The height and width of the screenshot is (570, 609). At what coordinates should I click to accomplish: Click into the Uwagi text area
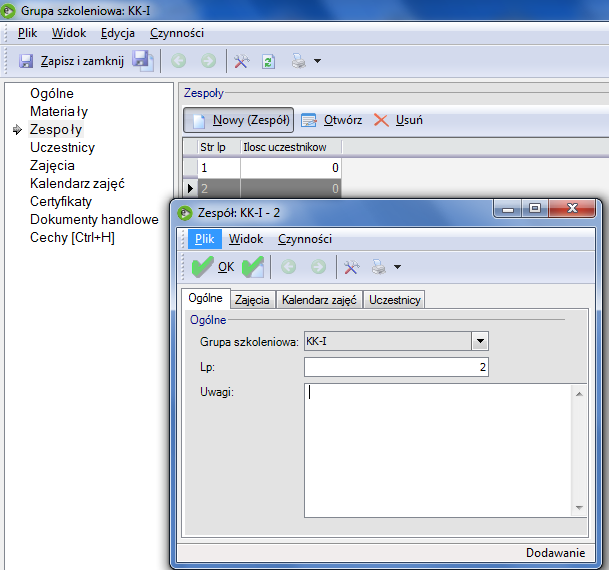pyautogui.click(x=438, y=451)
